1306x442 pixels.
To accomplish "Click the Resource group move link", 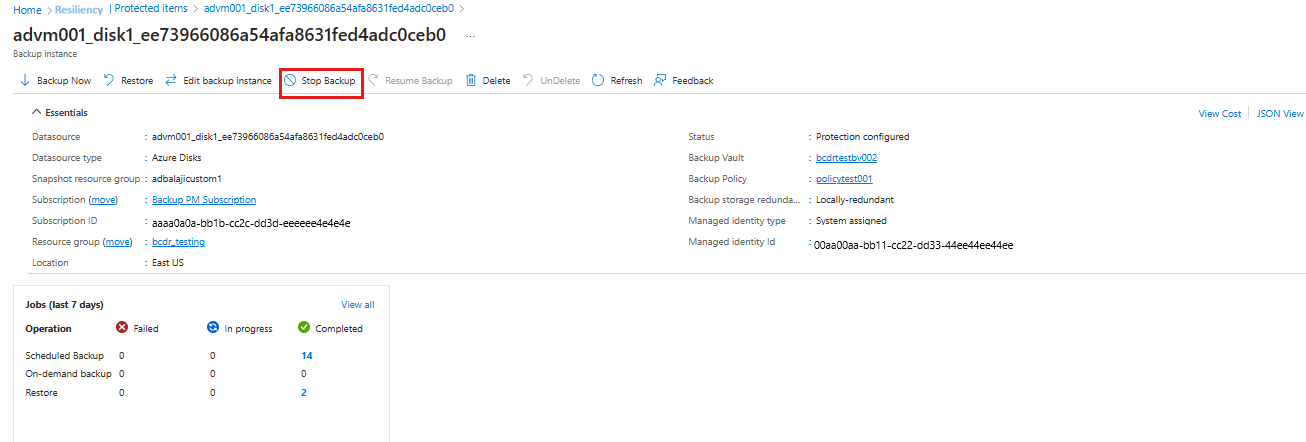I will click(118, 242).
